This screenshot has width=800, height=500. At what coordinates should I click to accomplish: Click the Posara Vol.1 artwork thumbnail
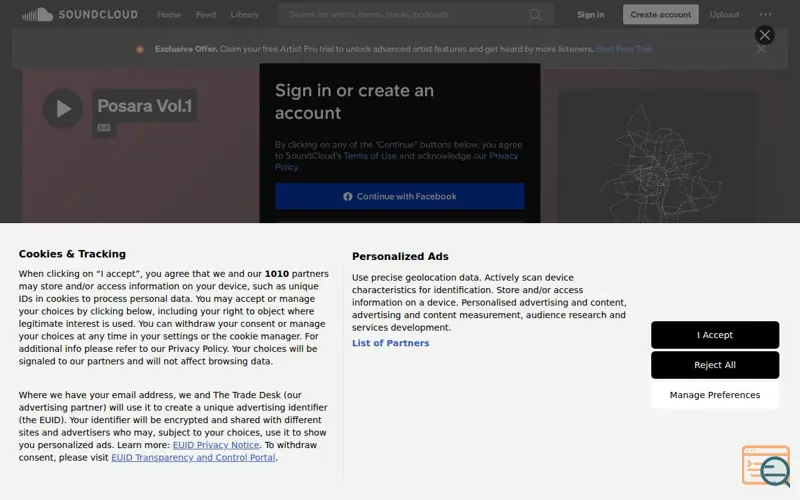point(656,156)
